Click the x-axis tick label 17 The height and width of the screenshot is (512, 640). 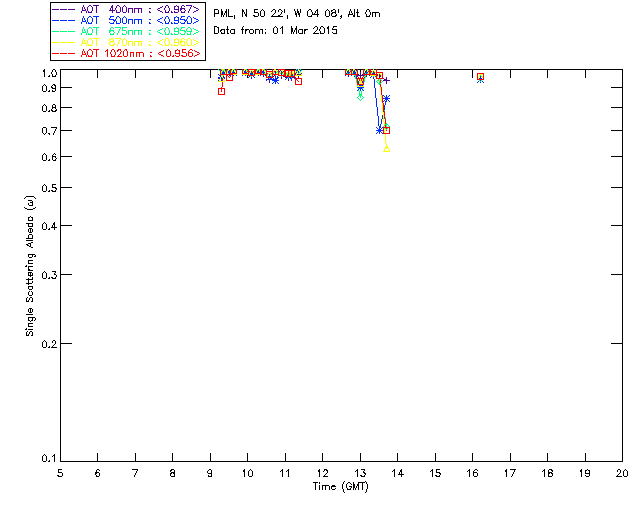510,473
